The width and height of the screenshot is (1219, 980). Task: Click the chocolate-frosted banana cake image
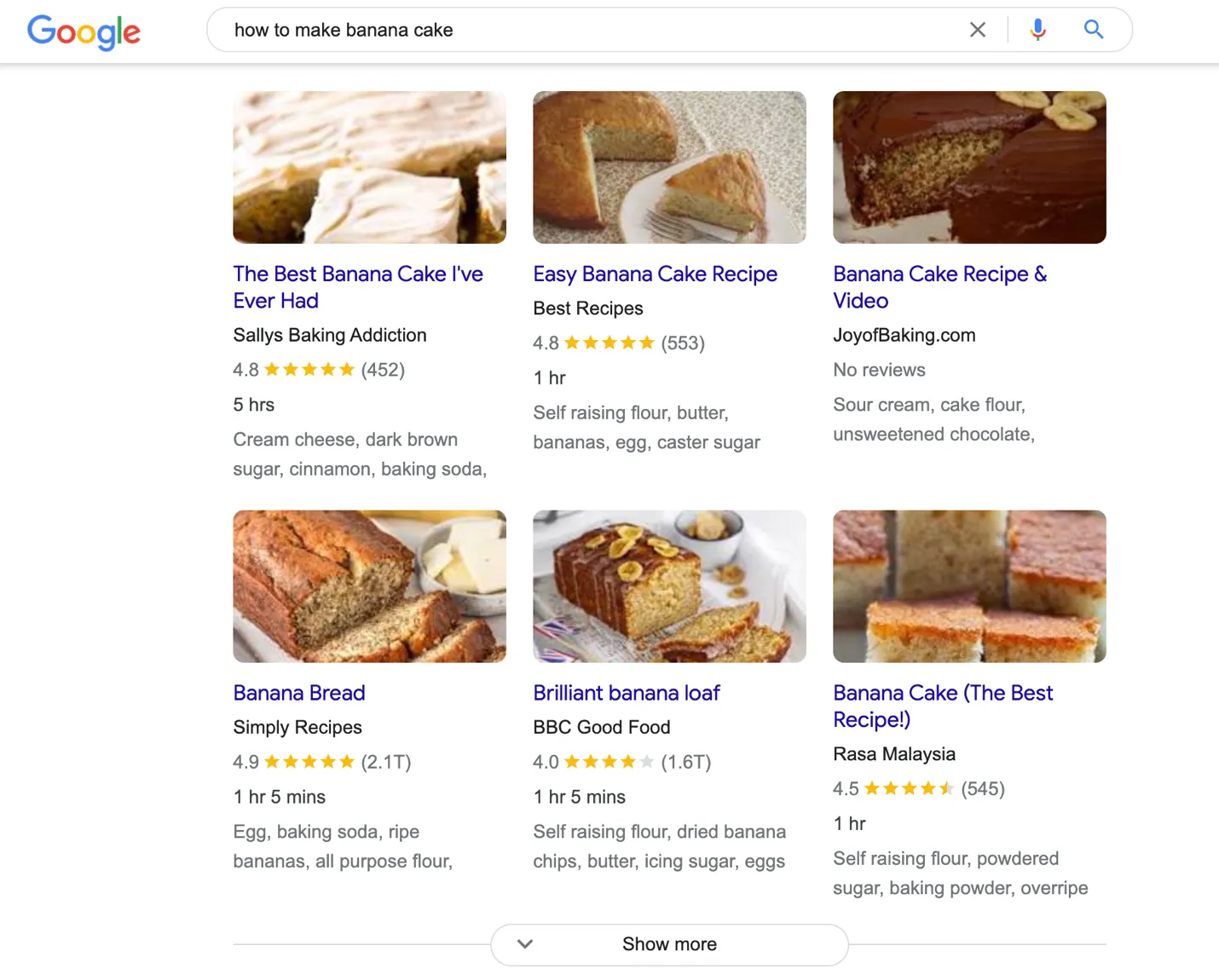969,167
